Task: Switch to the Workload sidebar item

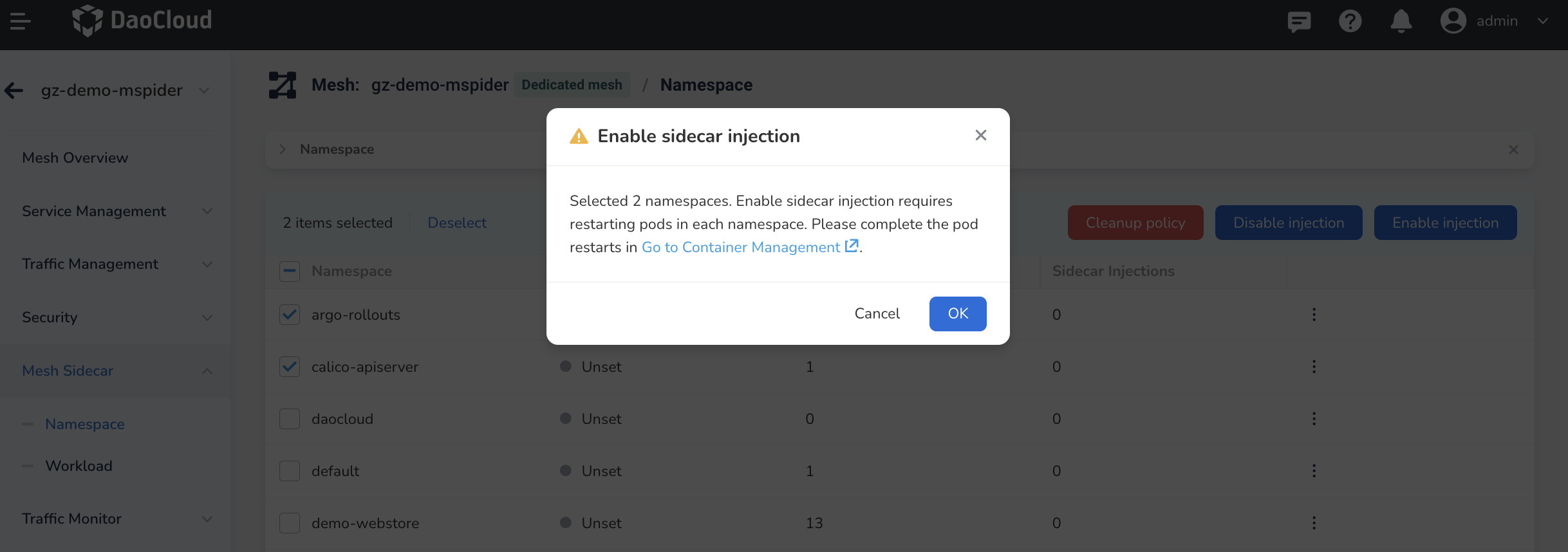Action: point(79,465)
